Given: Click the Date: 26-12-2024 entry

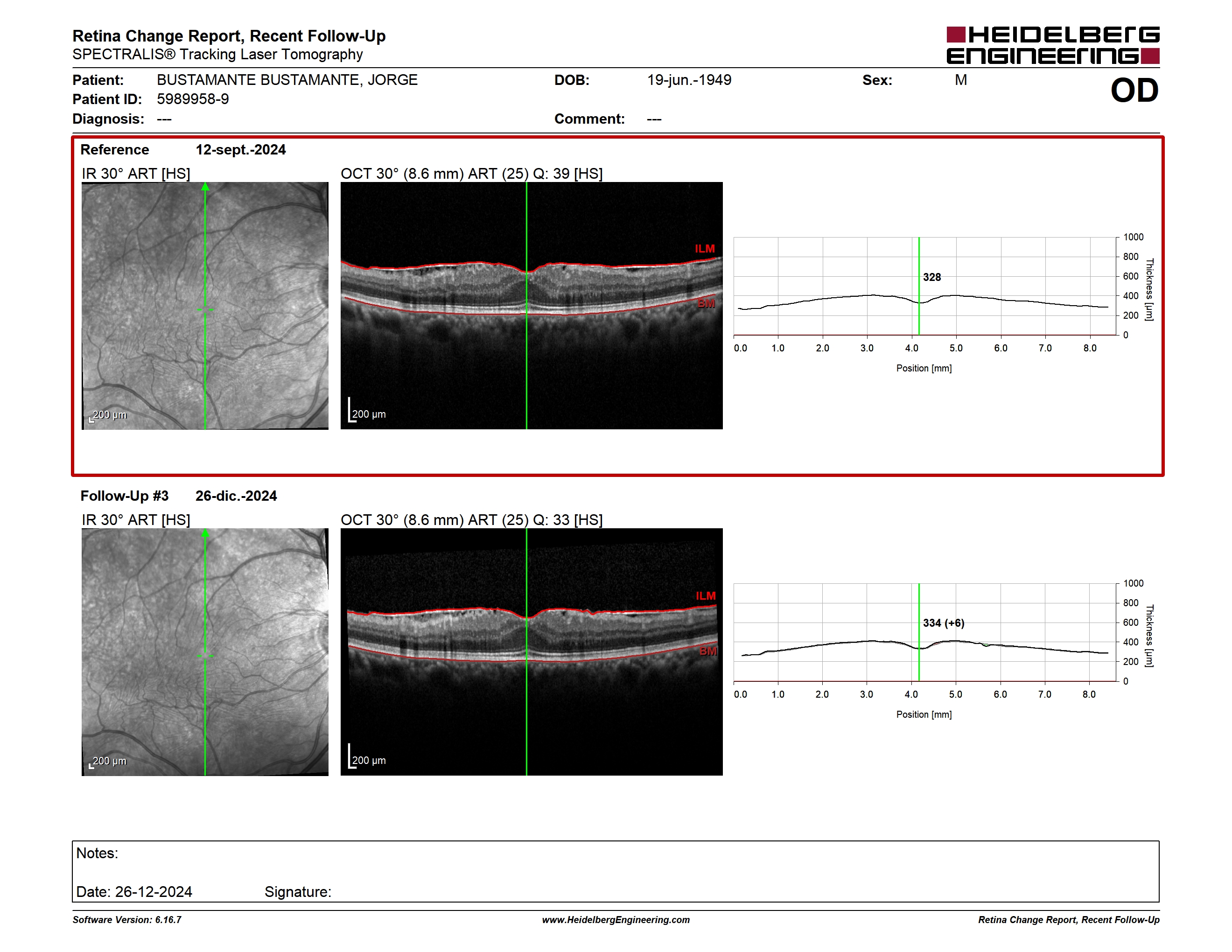Looking at the screenshot, I should [x=134, y=892].
